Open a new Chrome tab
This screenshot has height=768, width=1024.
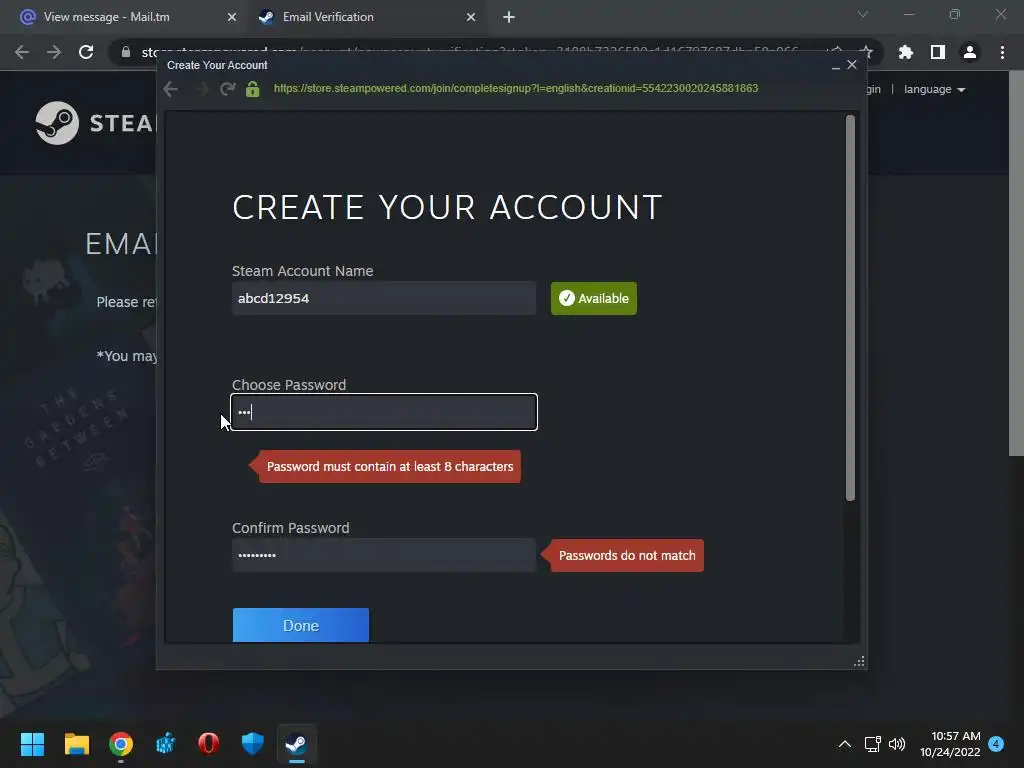[x=509, y=17]
